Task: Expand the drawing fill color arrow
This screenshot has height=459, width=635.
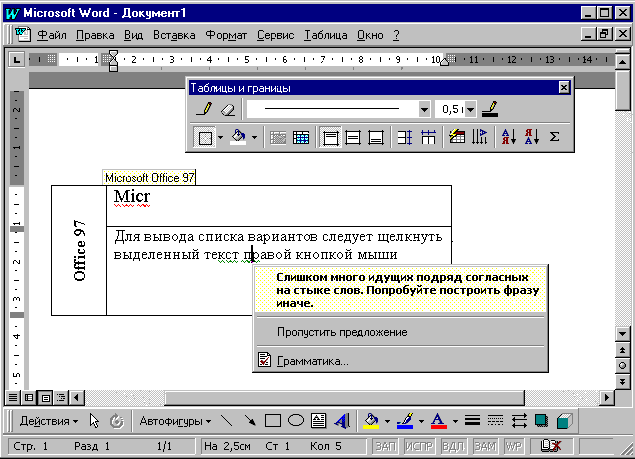Action: tap(387, 421)
